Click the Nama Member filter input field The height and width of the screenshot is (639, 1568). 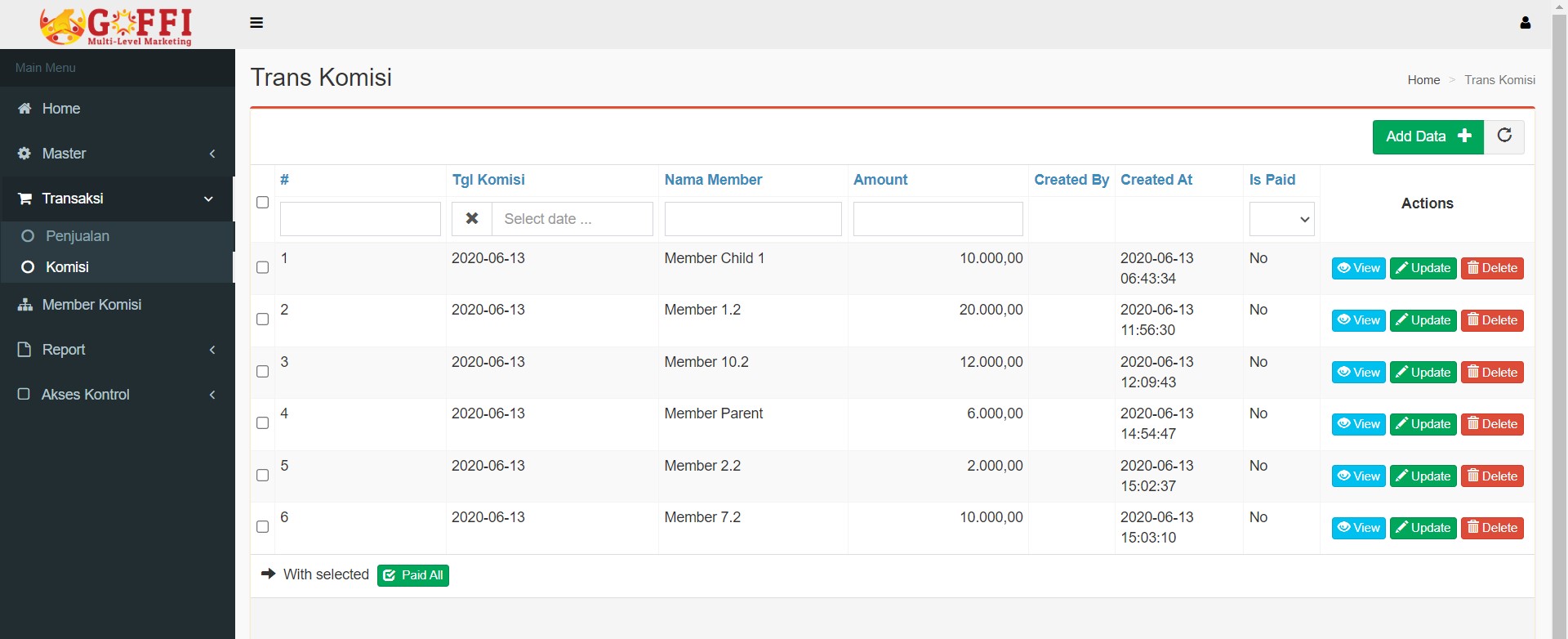752,219
